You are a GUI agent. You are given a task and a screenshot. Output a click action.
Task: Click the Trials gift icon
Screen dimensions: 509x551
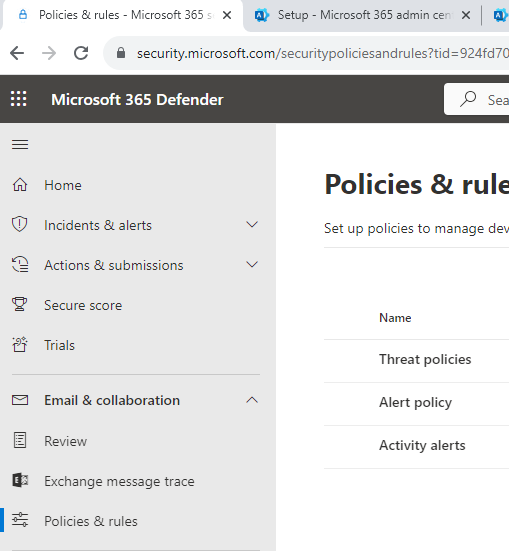[20, 345]
